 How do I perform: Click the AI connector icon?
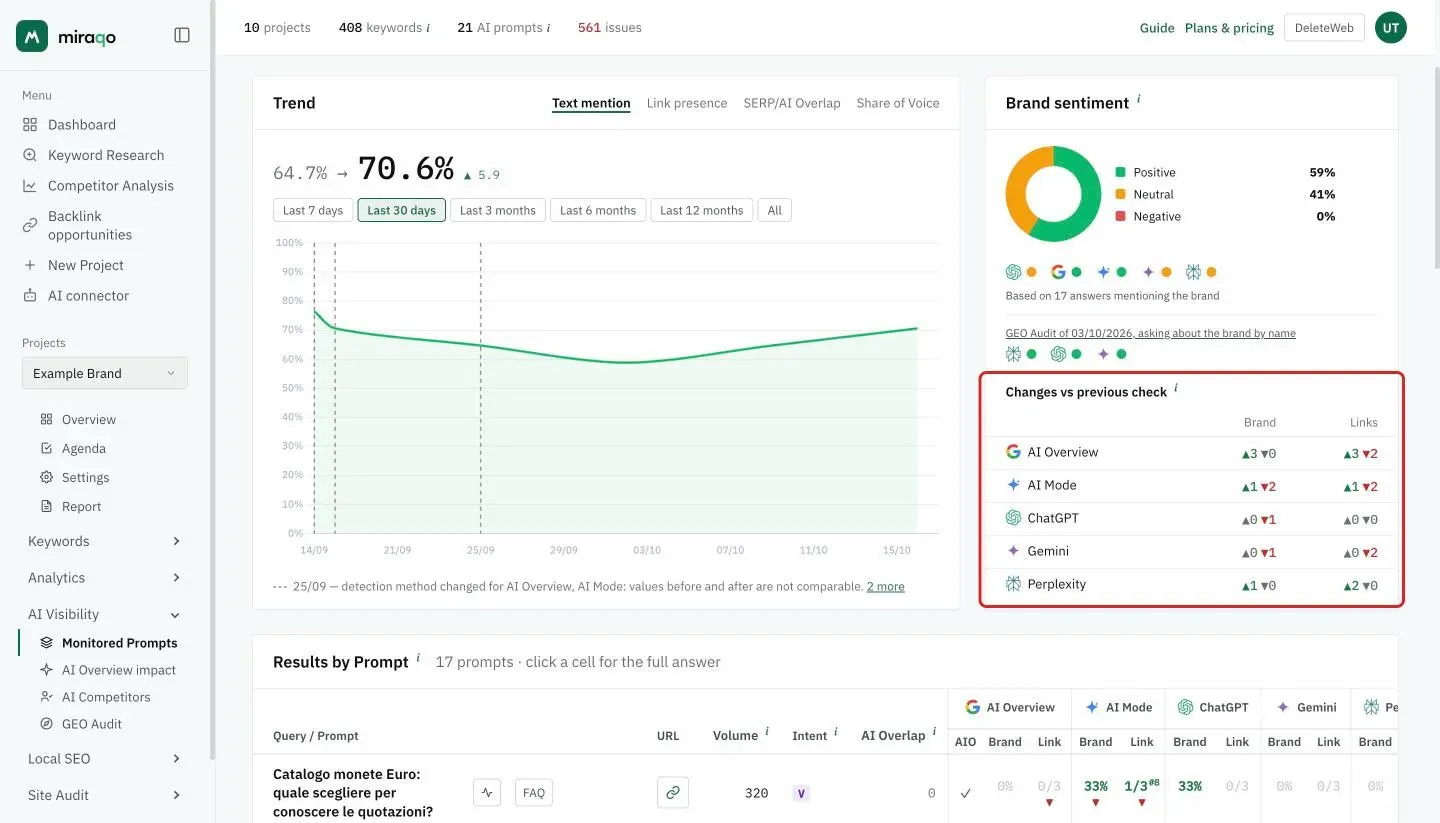click(30, 296)
